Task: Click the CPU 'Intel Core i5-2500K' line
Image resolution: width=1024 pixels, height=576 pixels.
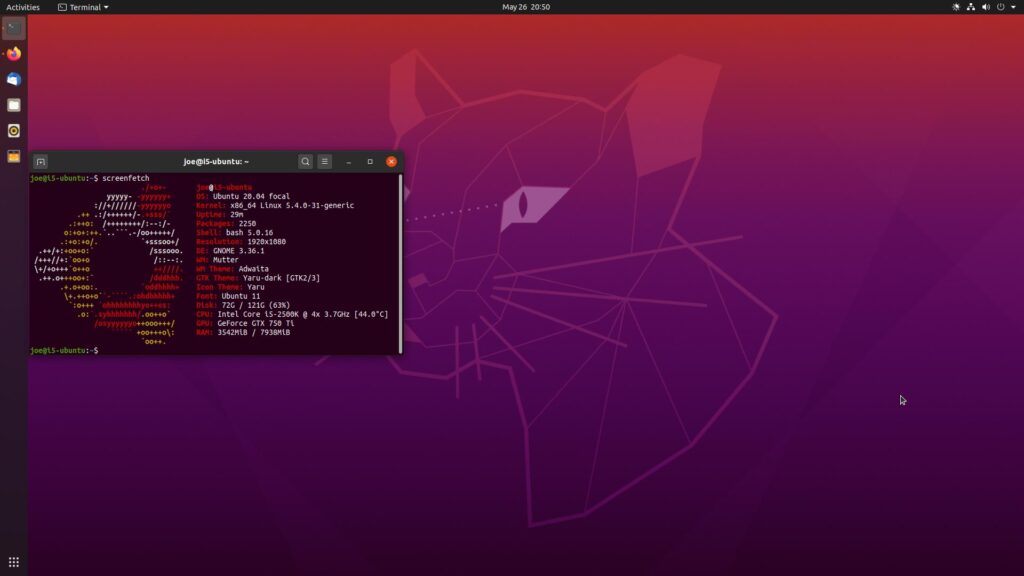Action: click(292, 314)
